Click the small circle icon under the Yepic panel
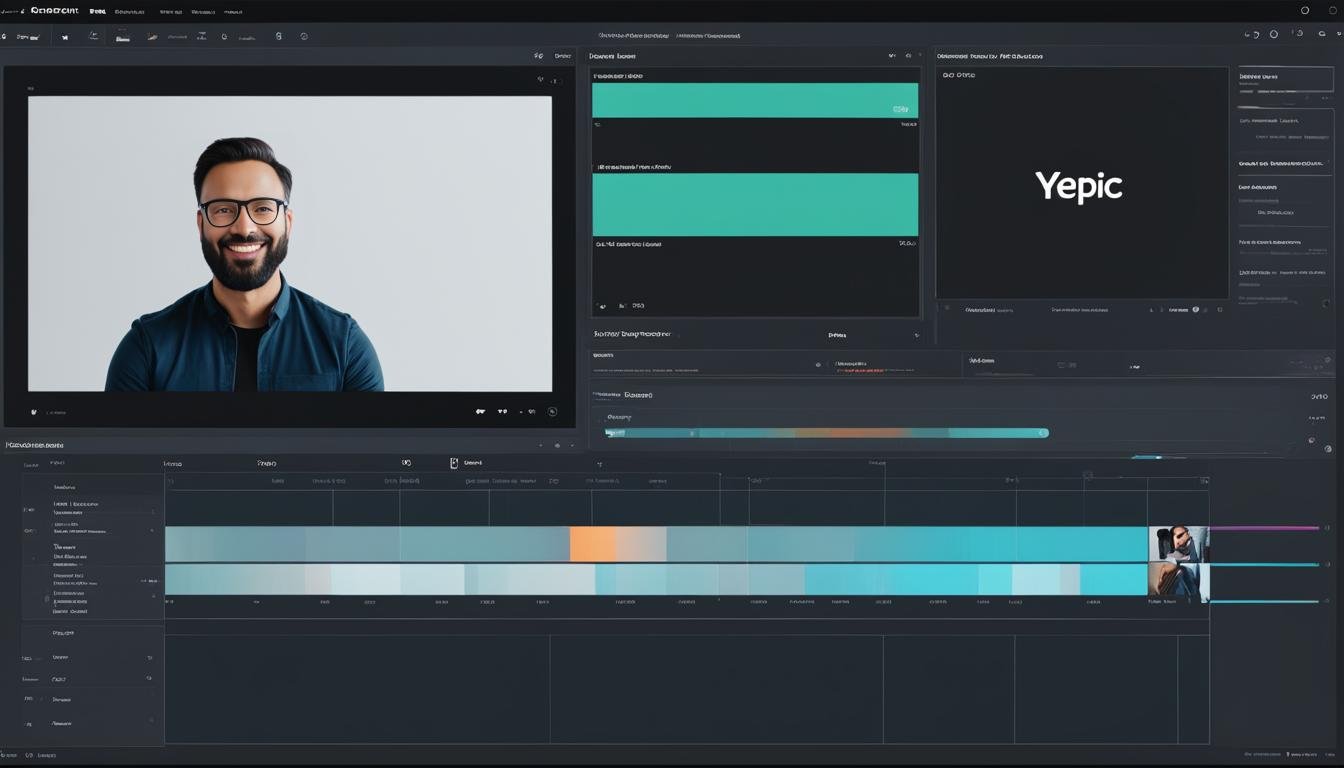Screen dimensions: 1344x768 [1195, 310]
